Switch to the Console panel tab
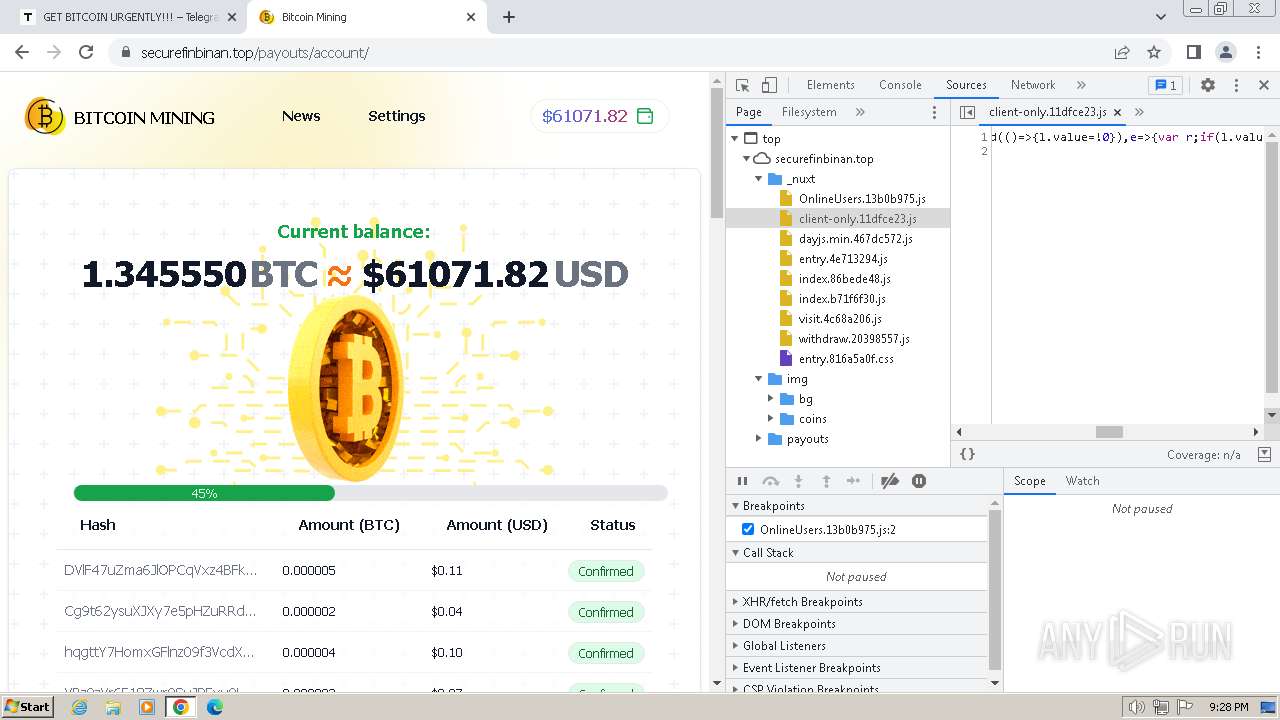The image size is (1280, 720). (900, 85)
